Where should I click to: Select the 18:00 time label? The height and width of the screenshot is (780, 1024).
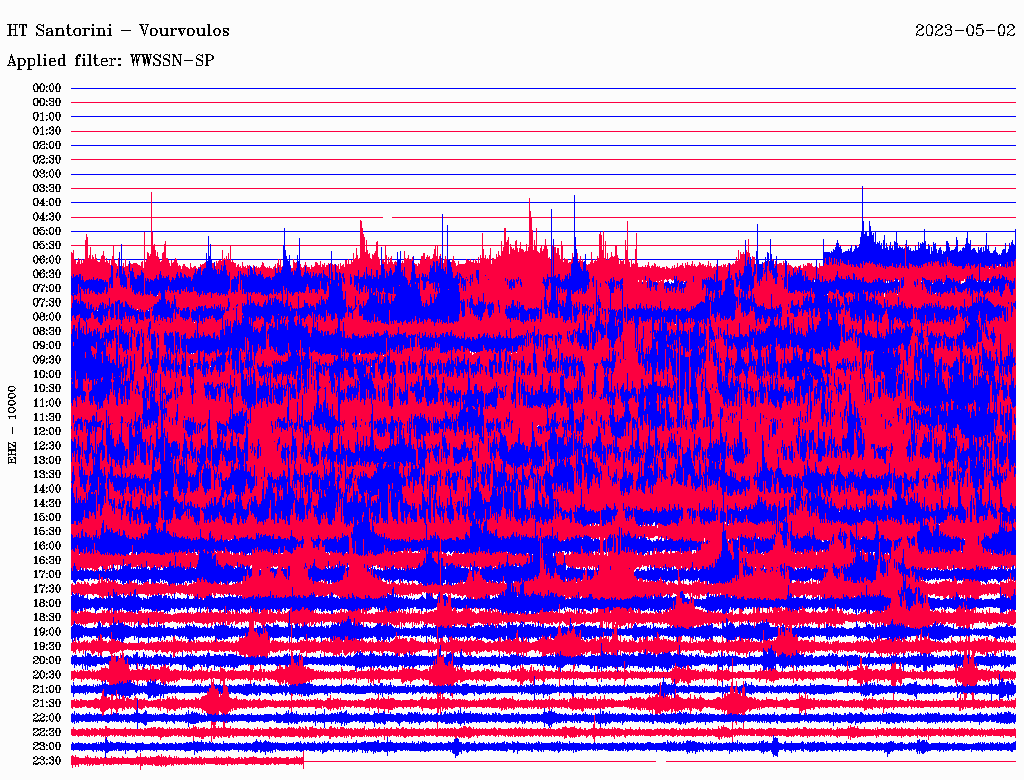[x=47, y=603]
